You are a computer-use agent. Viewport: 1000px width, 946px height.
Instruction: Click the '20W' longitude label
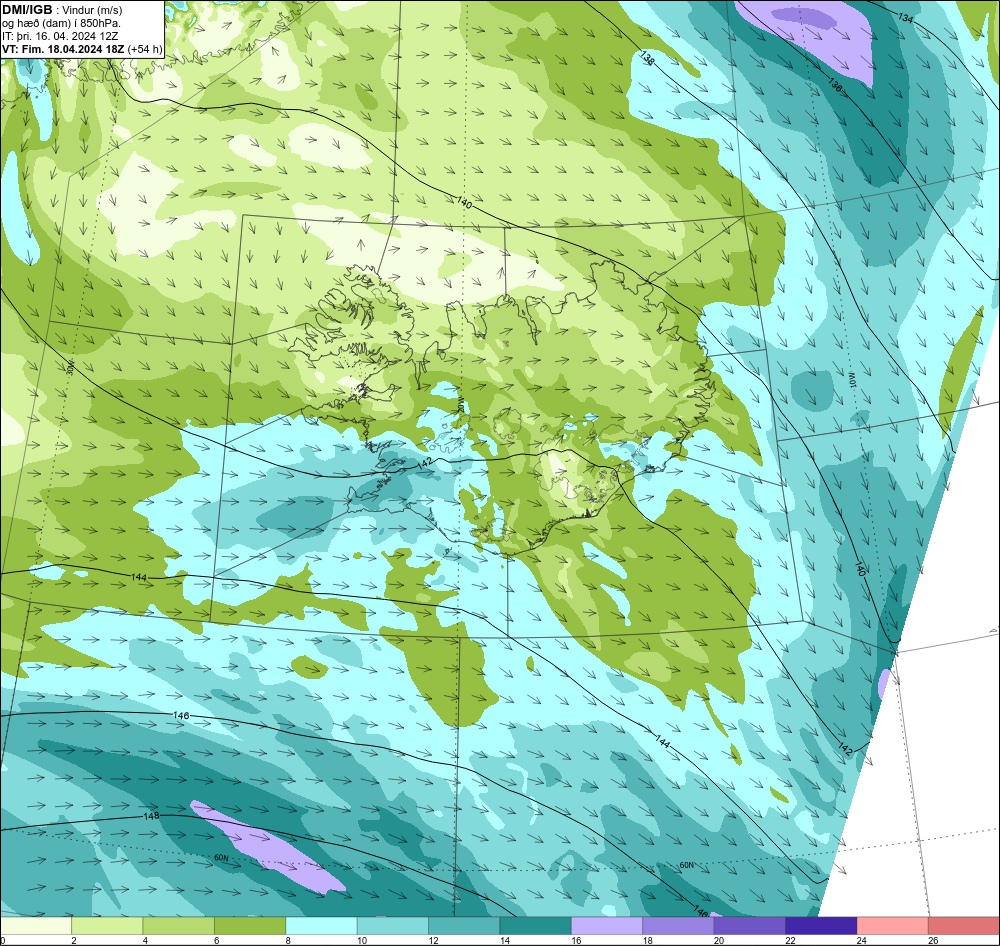[x=461, y=406]
